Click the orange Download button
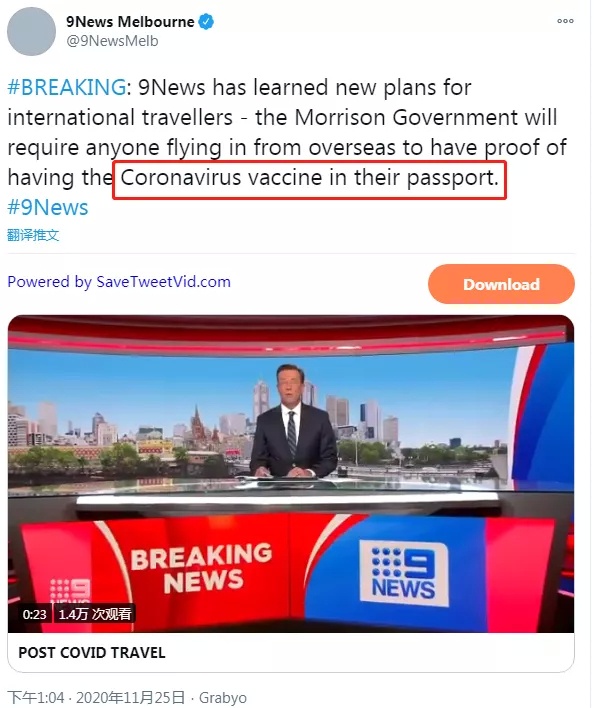The width and height of the screenshot is (594, 708). coord(501,284)
